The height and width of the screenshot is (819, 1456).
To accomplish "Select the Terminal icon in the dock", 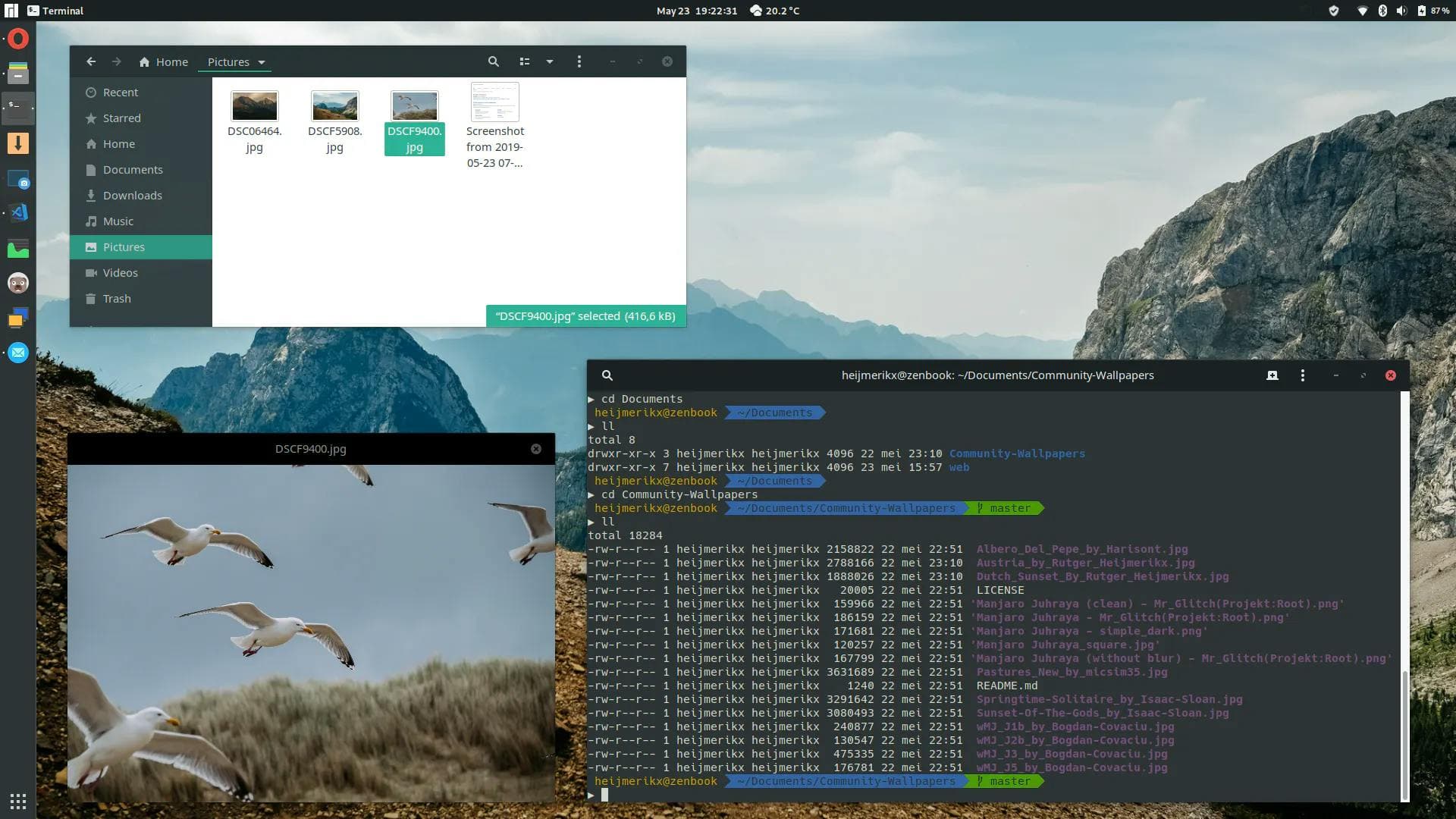I will [18, 107].
